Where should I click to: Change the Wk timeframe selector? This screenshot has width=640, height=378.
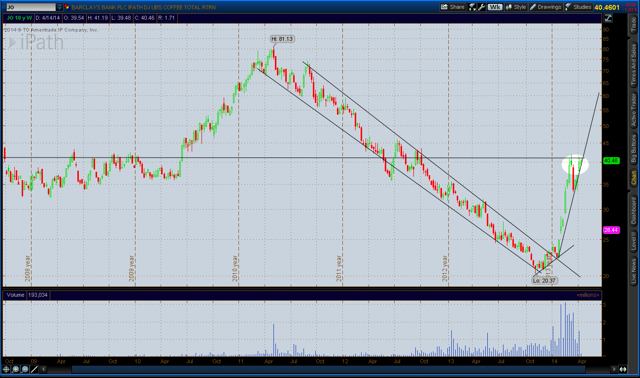click(x=495, y=7)
